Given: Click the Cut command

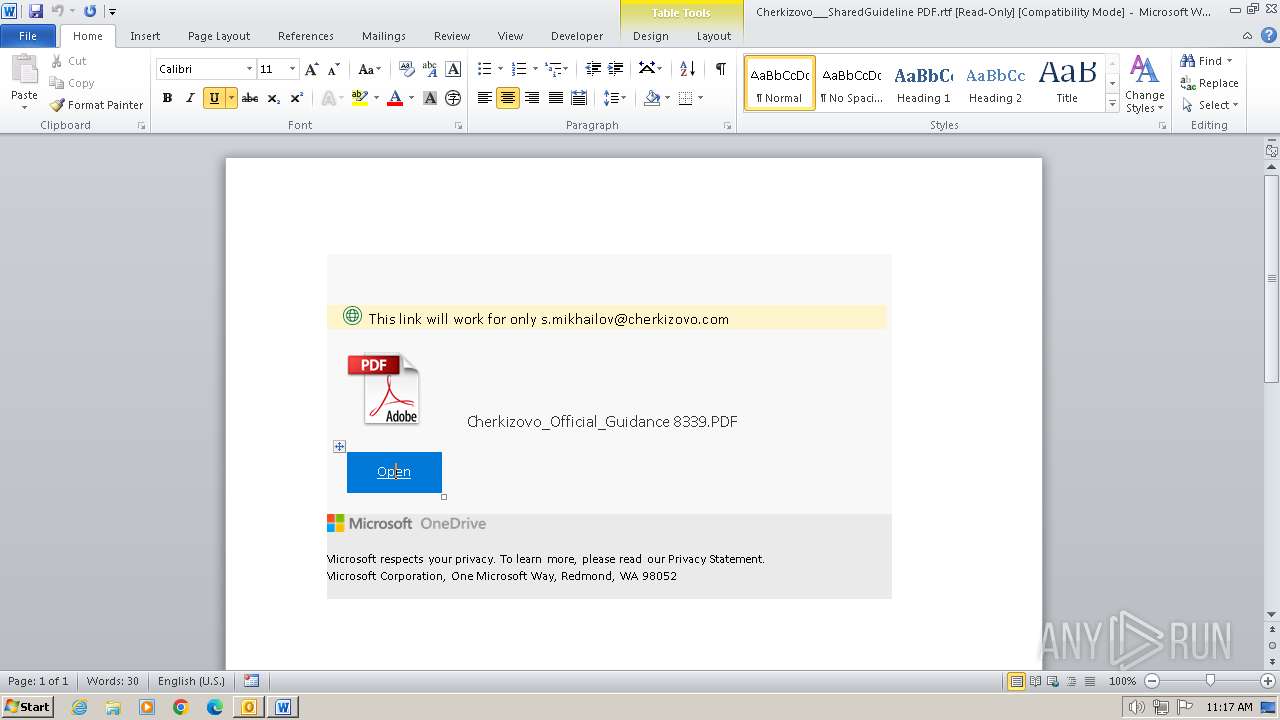Looking at the screenshot, I should tap(69, 61).
